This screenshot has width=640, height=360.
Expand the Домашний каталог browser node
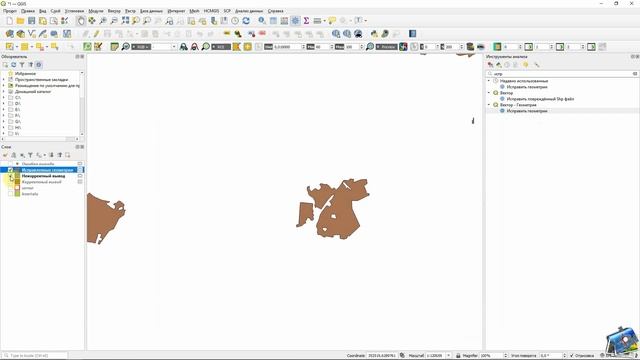pos(4,92)
